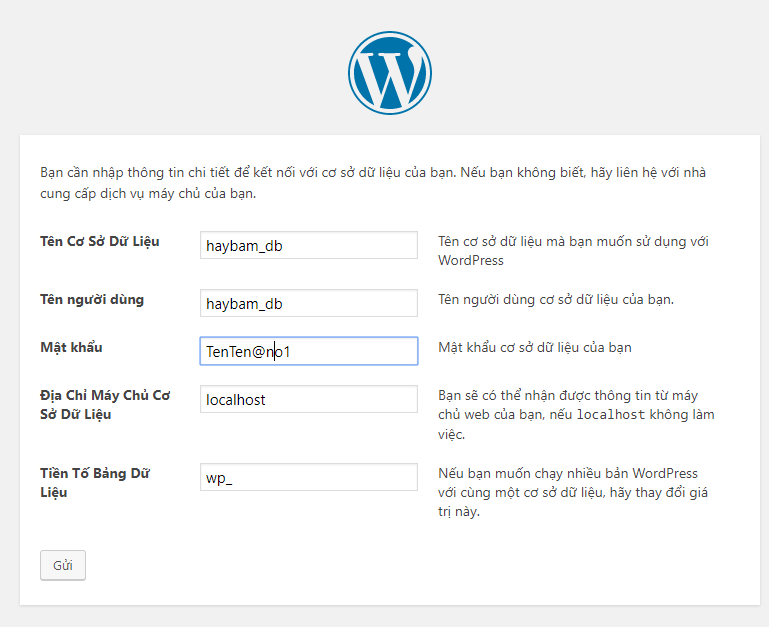Focus the Tên Cơ Sở Dữ Liệu input field
This screenshot has height=627, width=769.
point(309,245)
